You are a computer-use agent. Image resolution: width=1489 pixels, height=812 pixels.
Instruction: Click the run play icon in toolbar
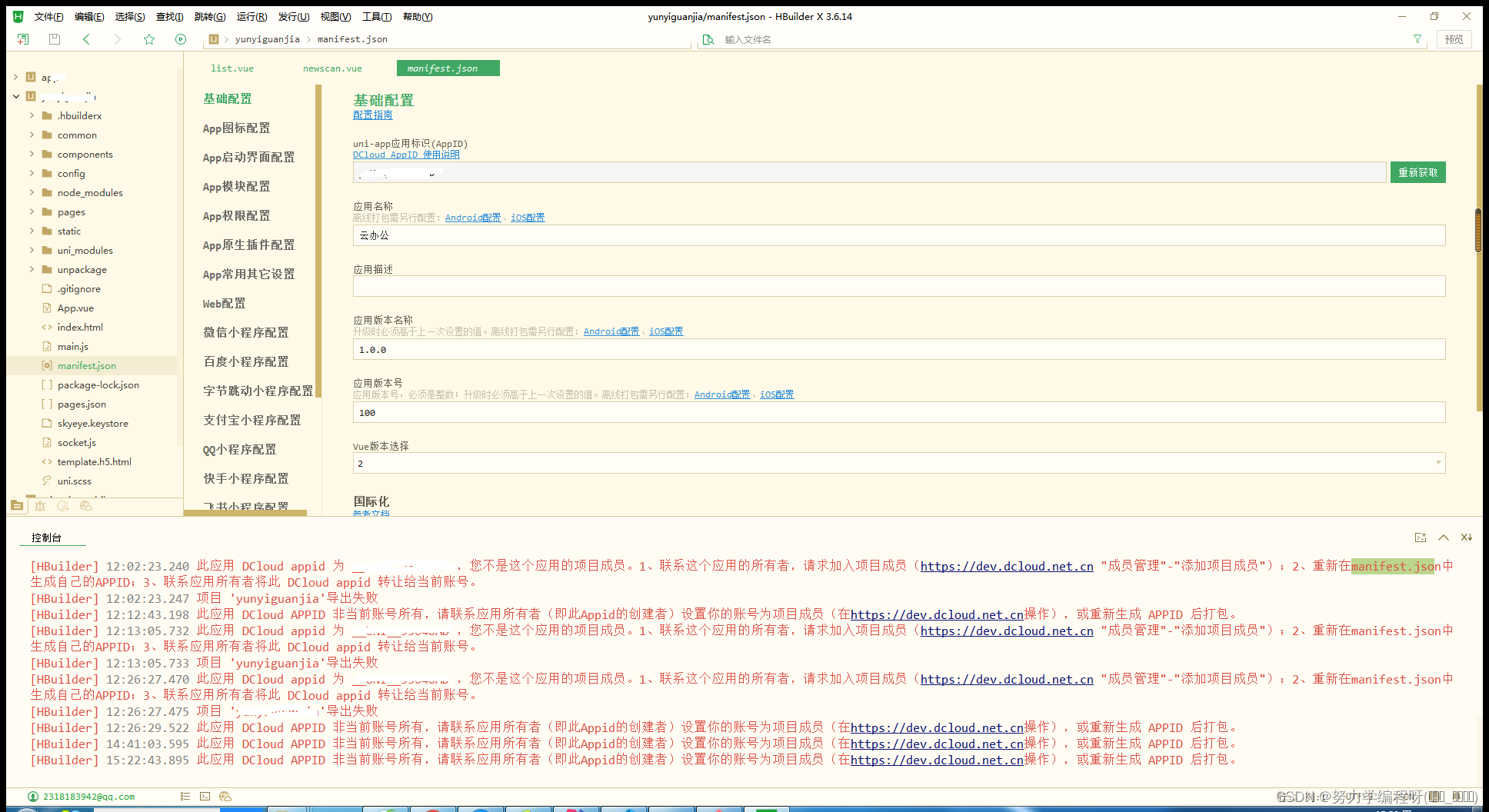click(x=181, y=39)
